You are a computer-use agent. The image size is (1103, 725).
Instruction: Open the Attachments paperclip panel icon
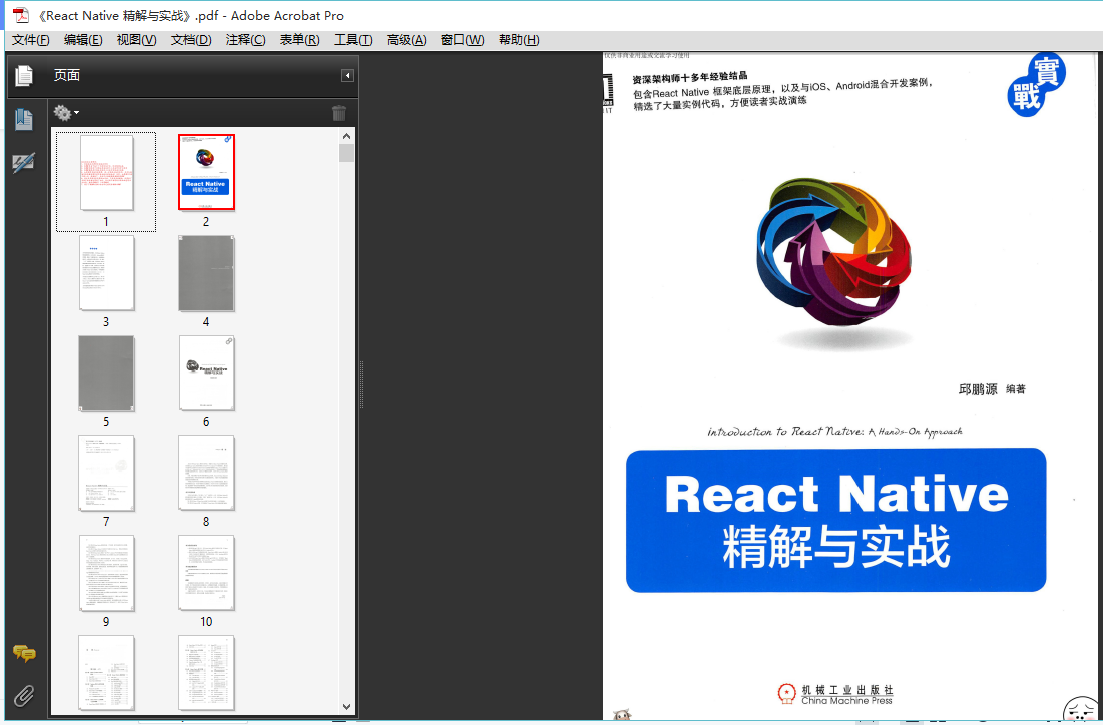tap(24, 696)
